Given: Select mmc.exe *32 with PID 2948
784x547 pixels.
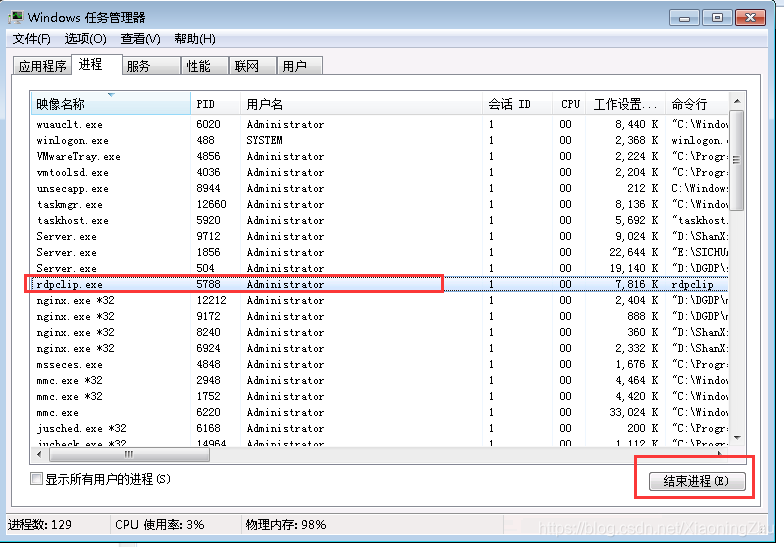Looking at the screenshot, I should tap(379, 380).
